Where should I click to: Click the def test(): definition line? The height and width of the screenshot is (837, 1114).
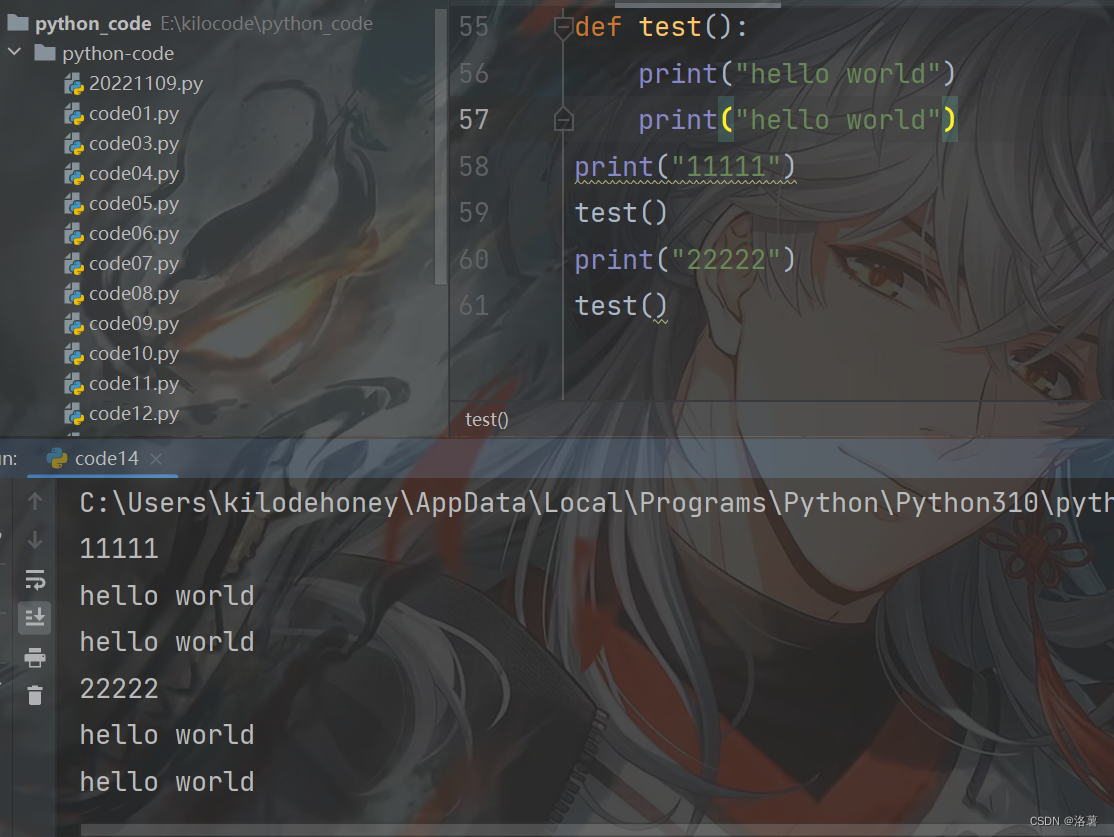coord(661,28)
